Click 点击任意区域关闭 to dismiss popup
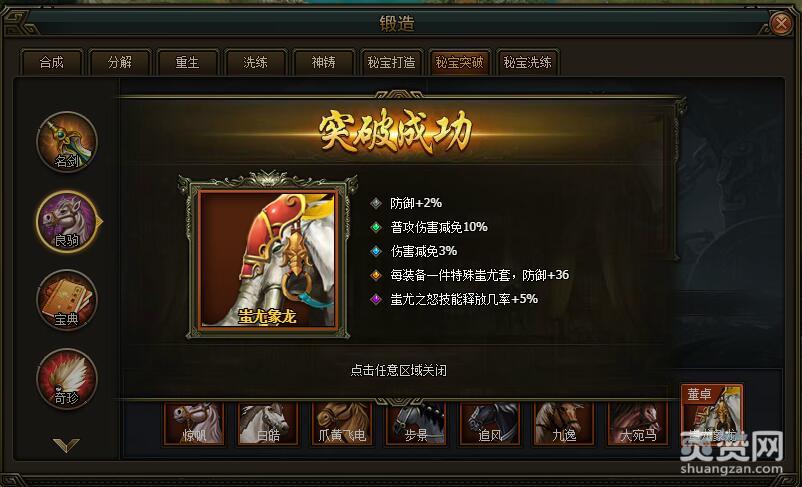 pos(398,370)
